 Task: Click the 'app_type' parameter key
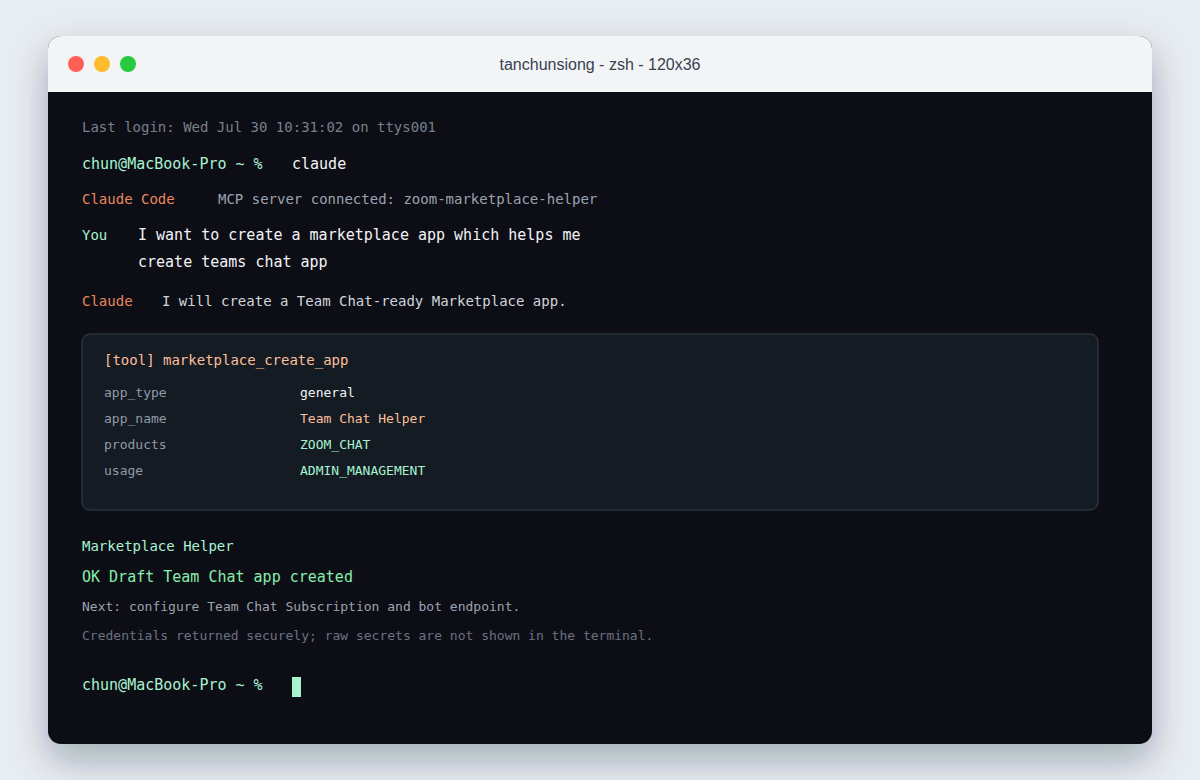click(135, 393)
